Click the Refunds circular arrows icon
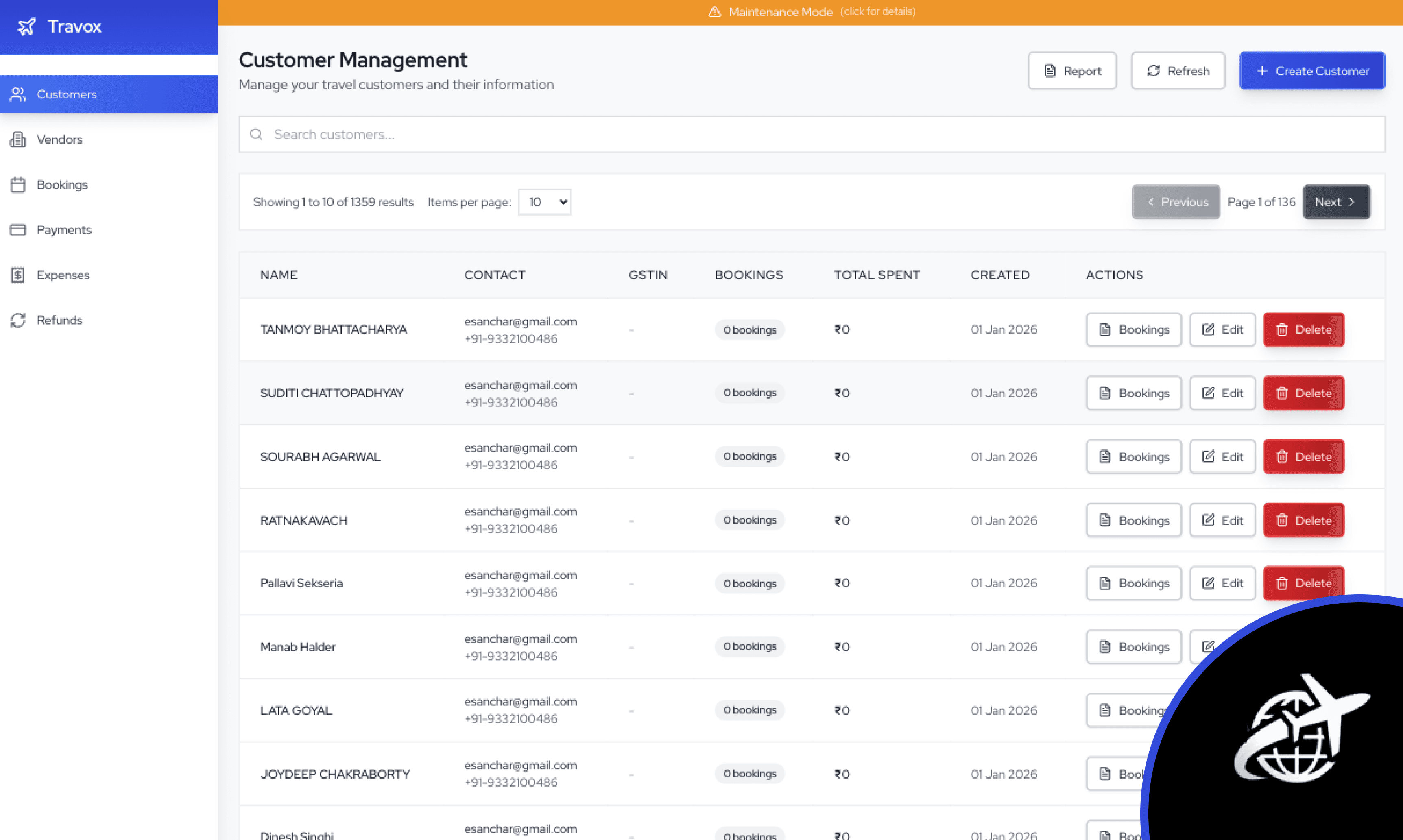 click(x=18, y=321)
